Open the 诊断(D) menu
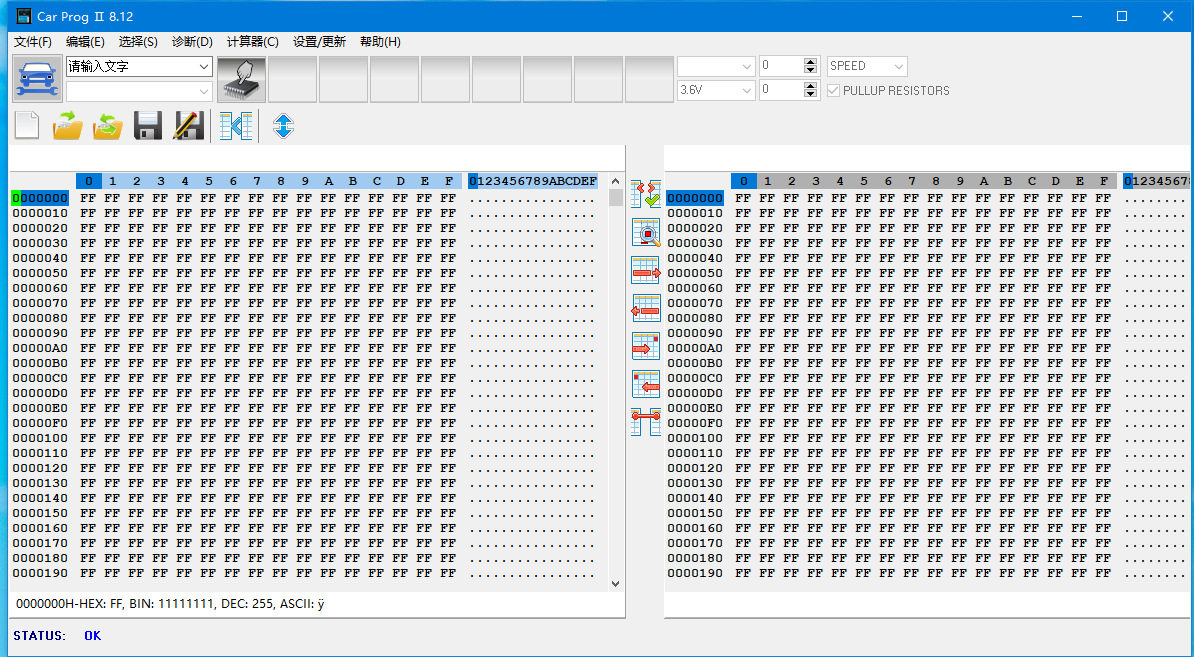Viewport: 1194px width, 657px height. click(x=191, y=42)
